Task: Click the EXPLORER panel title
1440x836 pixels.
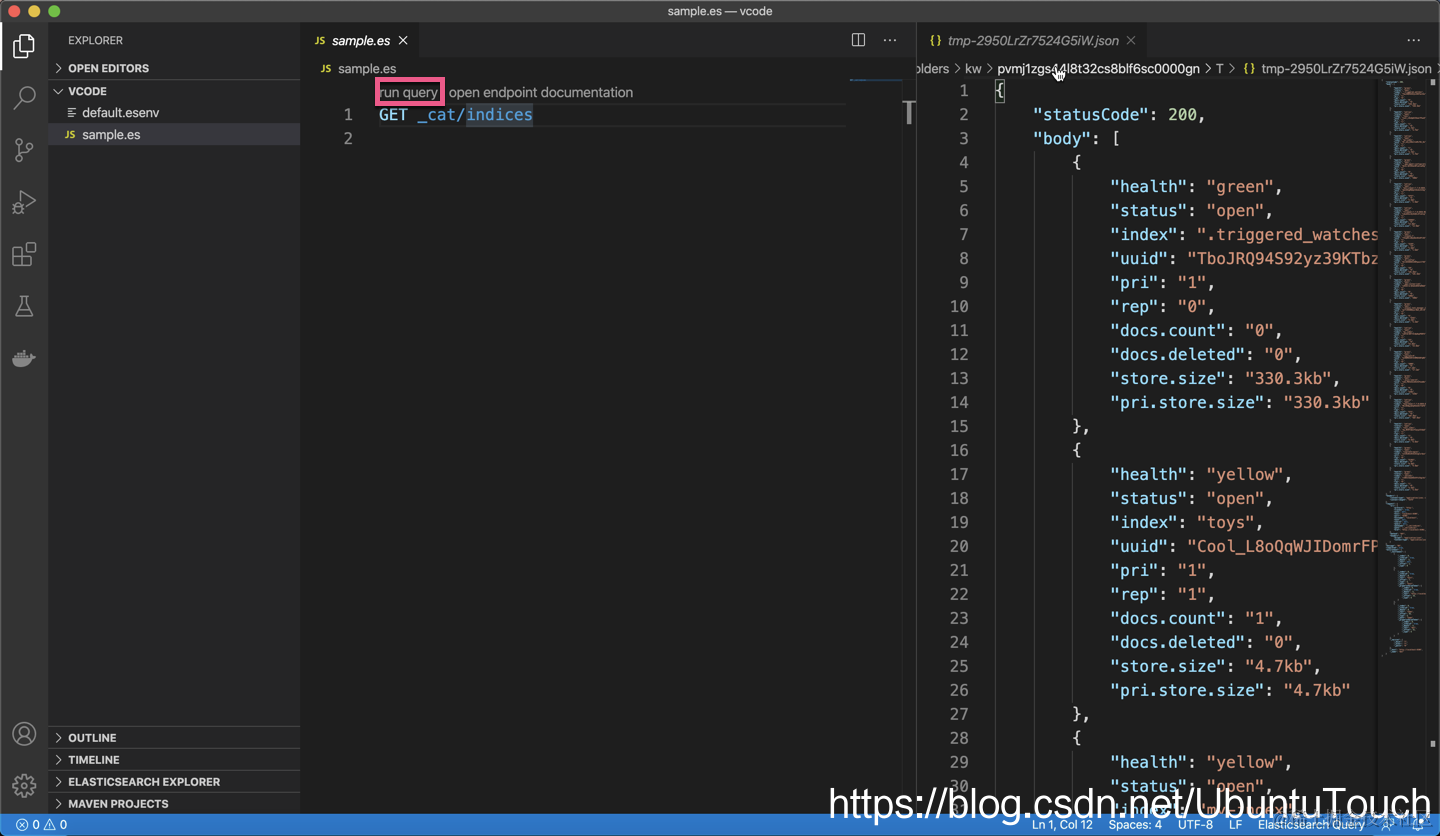Action: click(96, 41)
